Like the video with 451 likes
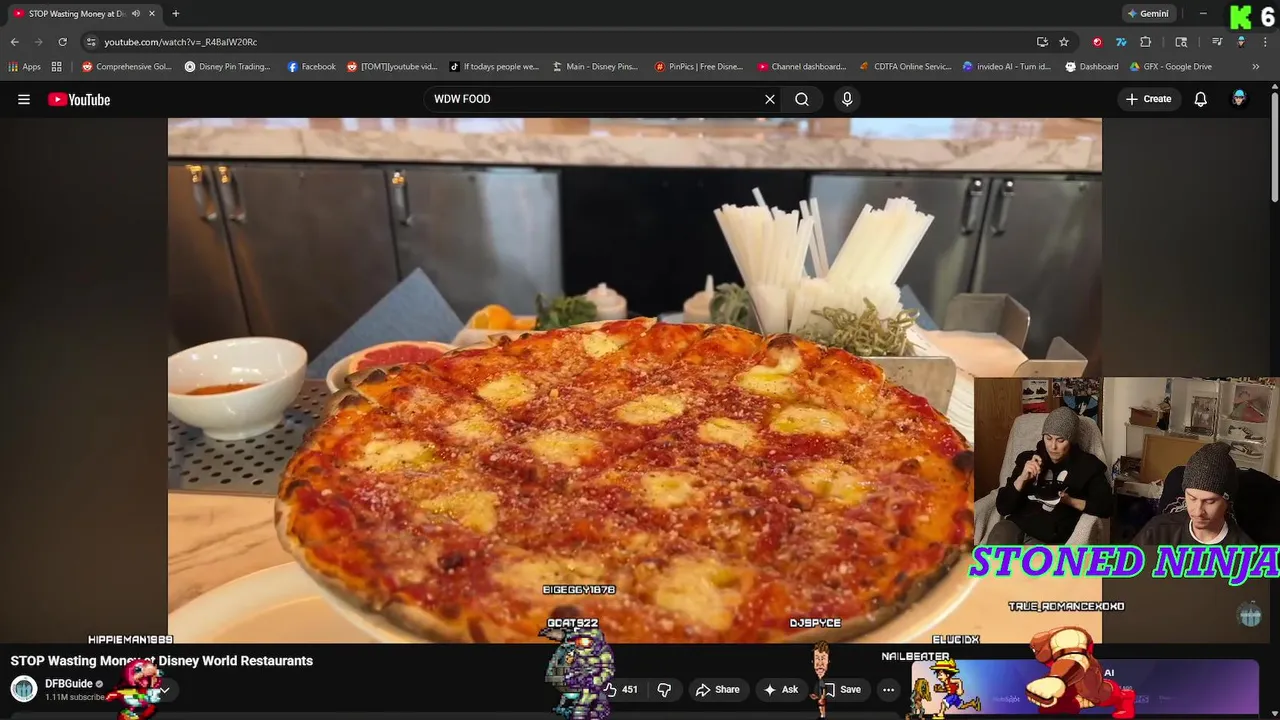This screenshot has width=1280, height=720. (x=621, y=689)
